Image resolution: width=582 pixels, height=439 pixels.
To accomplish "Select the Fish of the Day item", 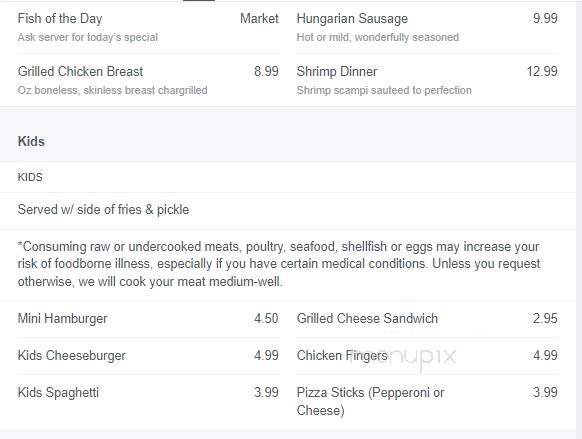I will coord(60,19).
